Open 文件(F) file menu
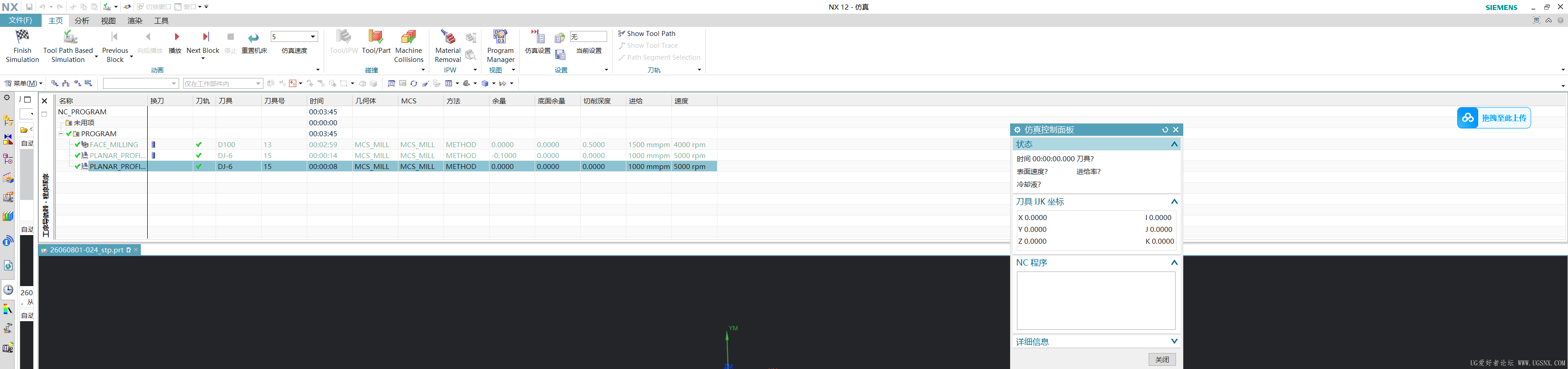This screenshot has width=1568, height=369. [x=20, y=20]
